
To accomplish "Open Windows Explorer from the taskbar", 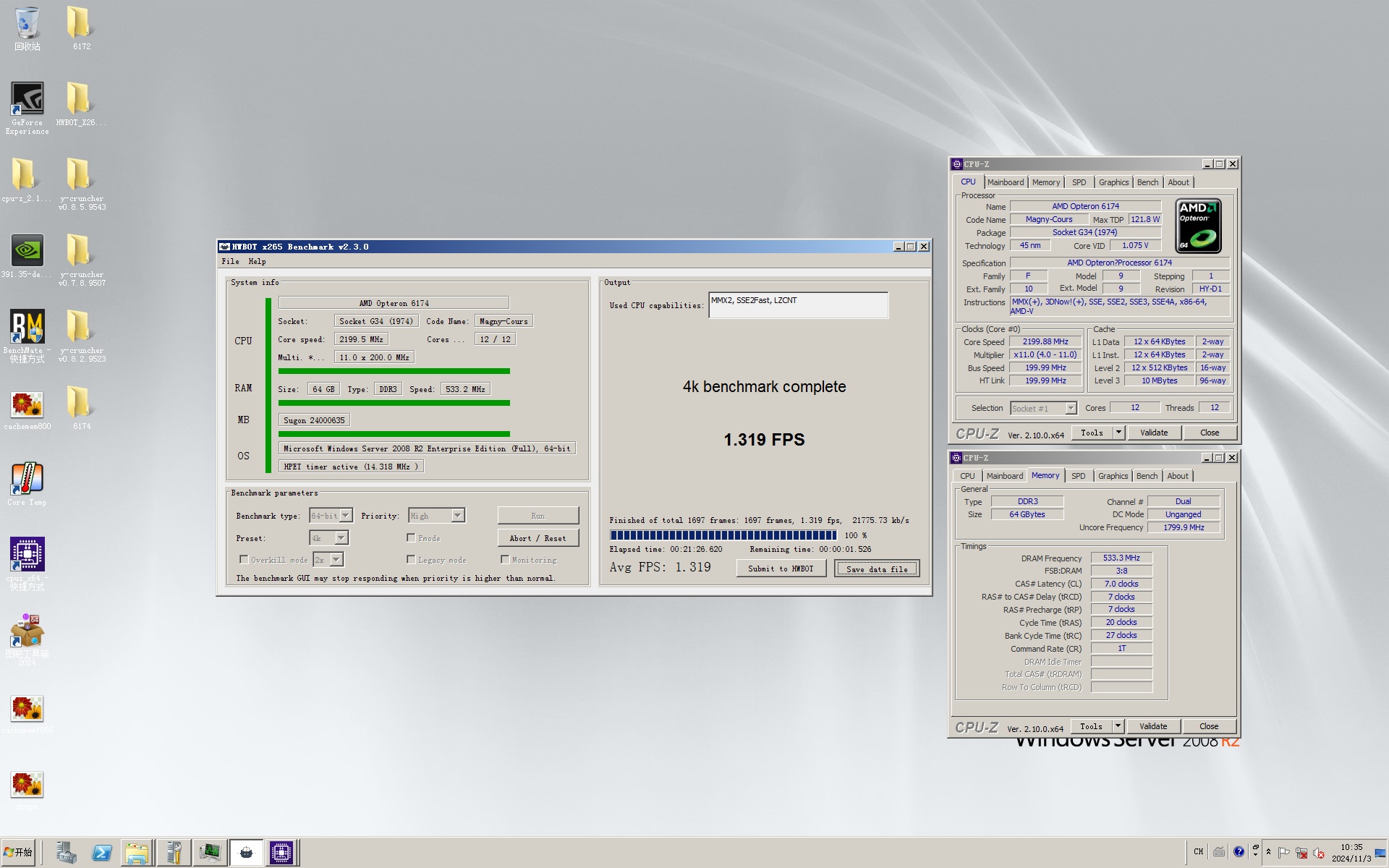I will click(x=137, y=853).
